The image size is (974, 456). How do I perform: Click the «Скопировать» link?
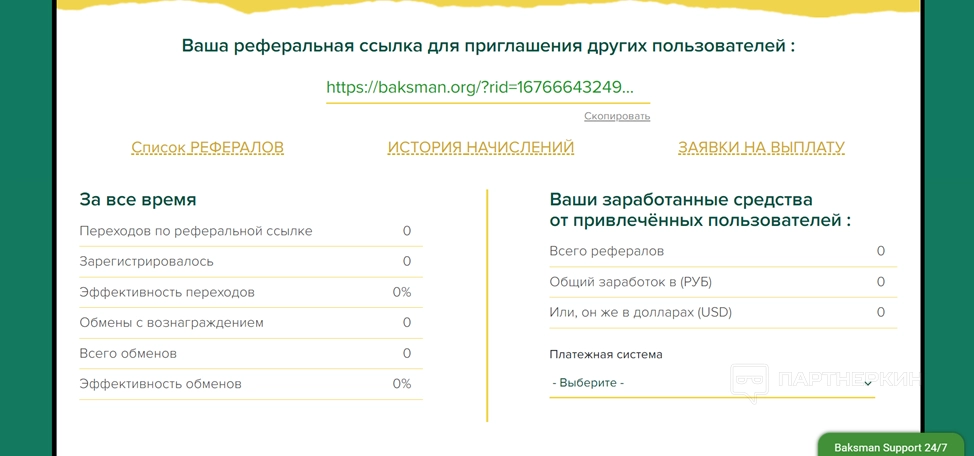[x=617, y=116]
